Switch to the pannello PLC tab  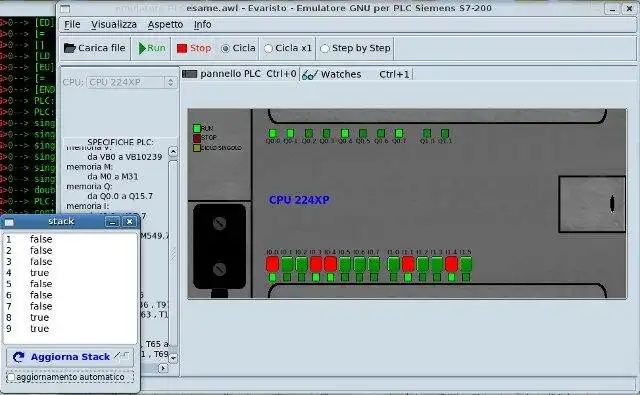(x=240, y=74)
